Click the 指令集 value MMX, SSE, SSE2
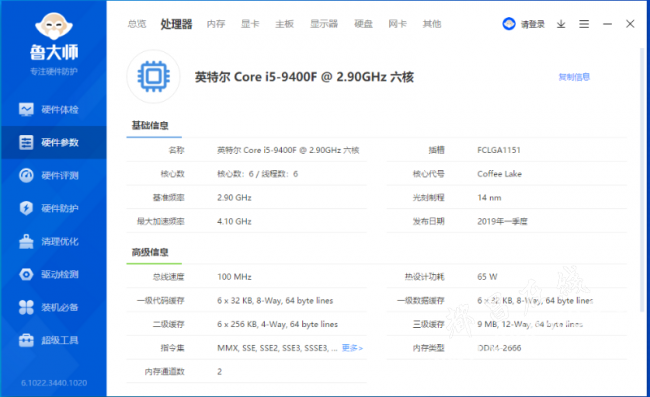 277,348
